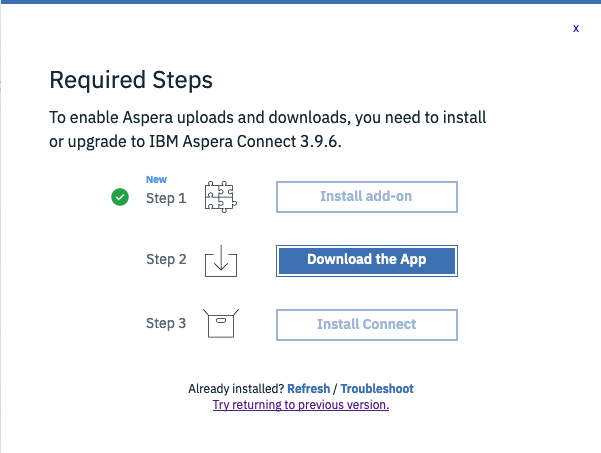Click the green checkmark beside Step 1

click(120, 197)
